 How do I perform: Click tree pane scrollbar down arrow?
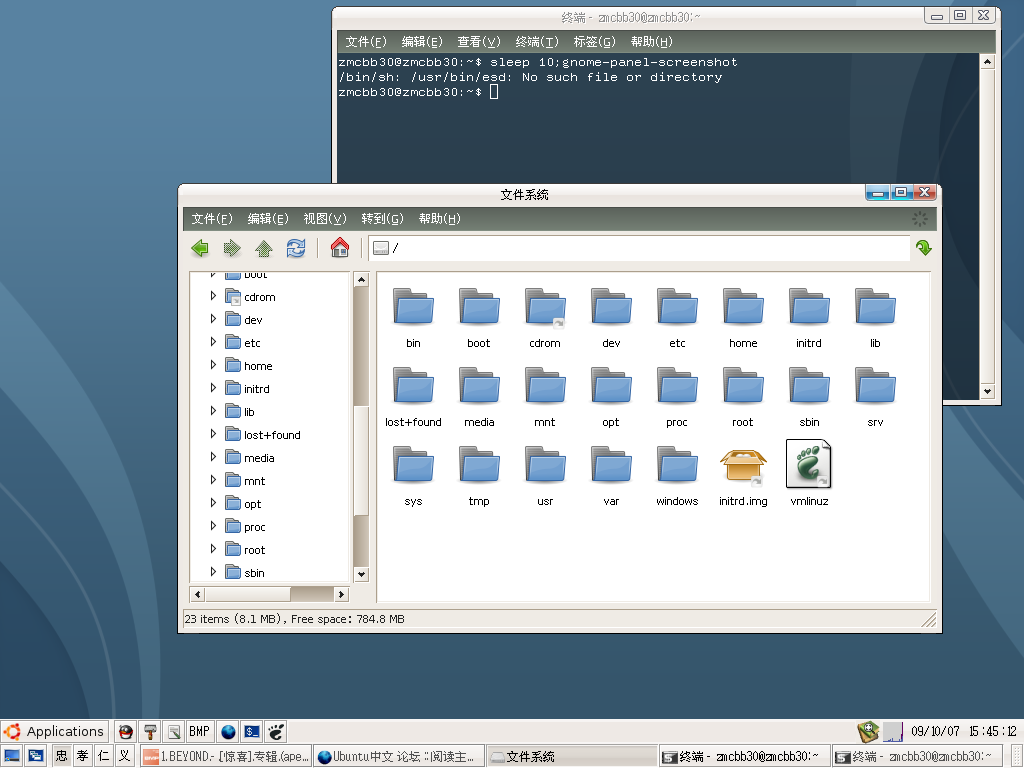pyautogui.click(x=361, y=574)
